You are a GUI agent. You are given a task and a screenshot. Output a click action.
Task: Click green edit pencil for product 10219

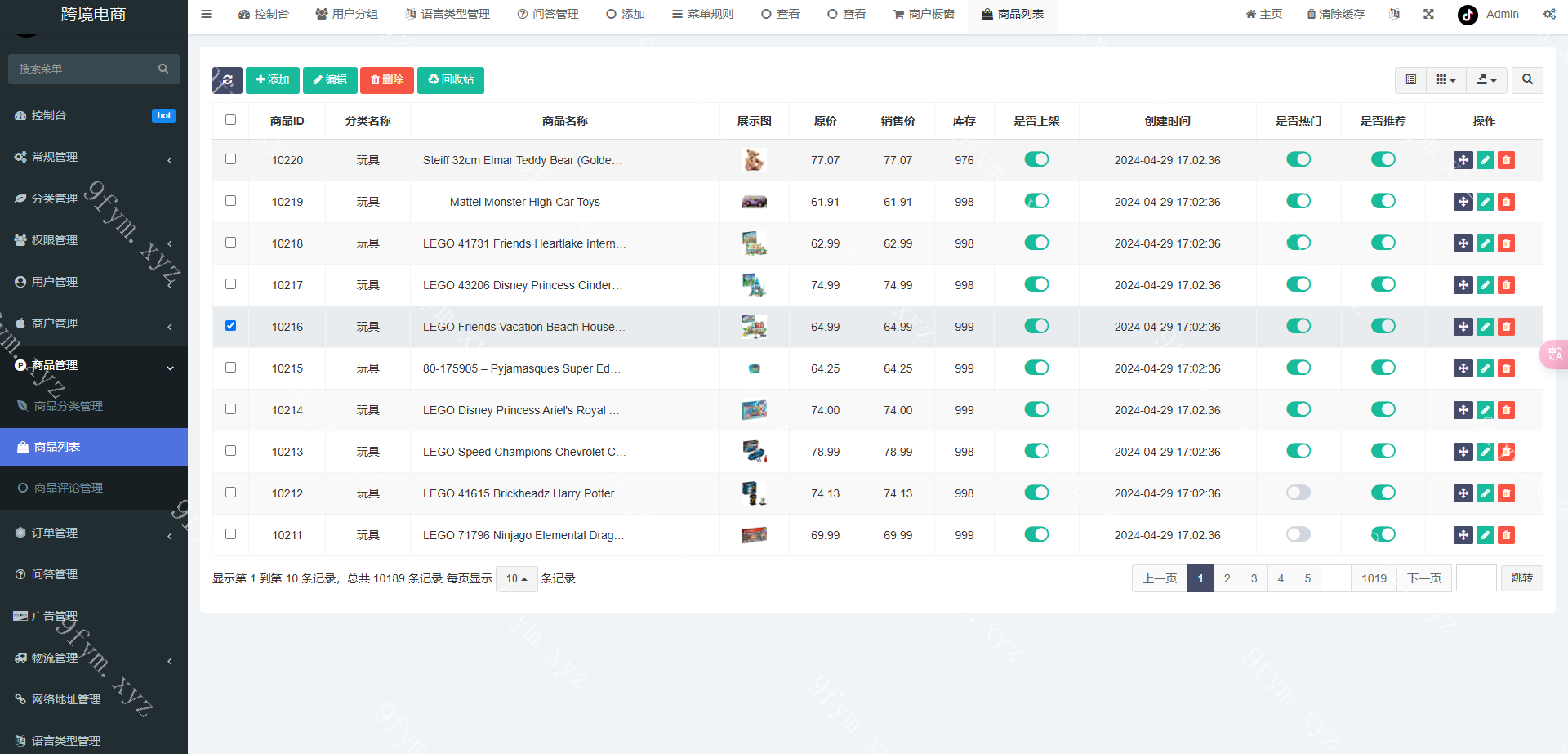tap(1486, 202)
